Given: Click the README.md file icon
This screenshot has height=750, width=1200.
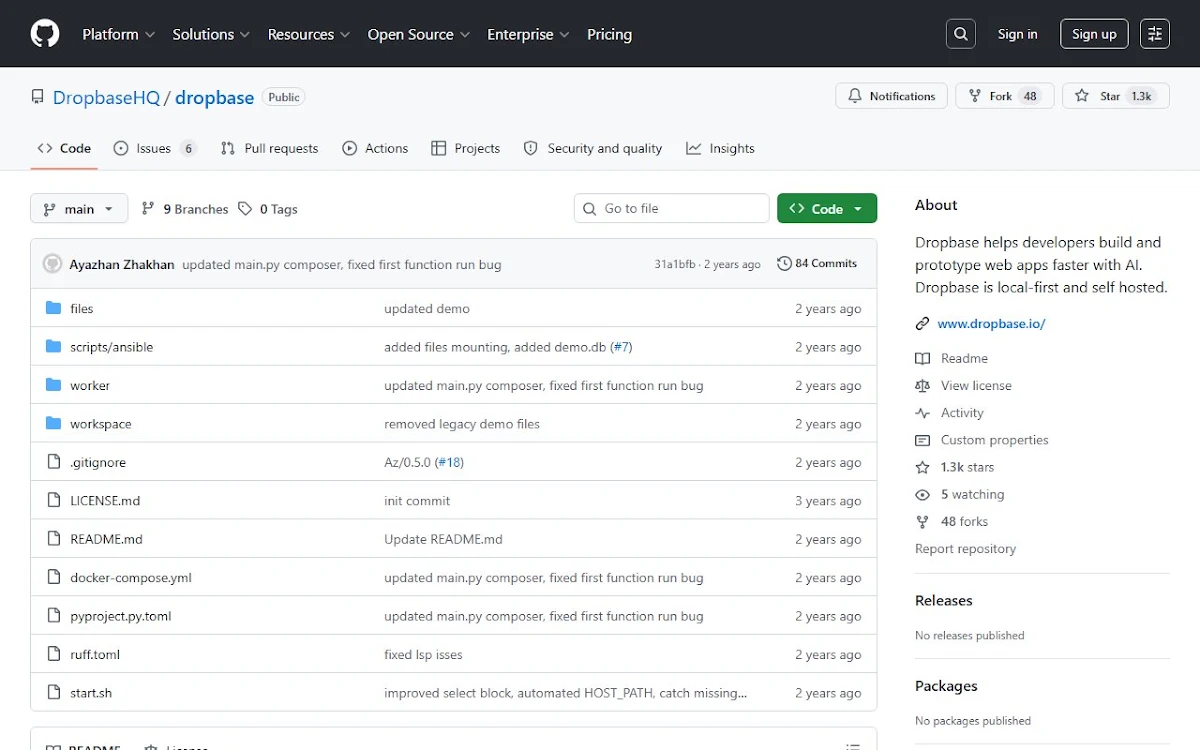Looking at the screenshot, I should click(54, 539).
